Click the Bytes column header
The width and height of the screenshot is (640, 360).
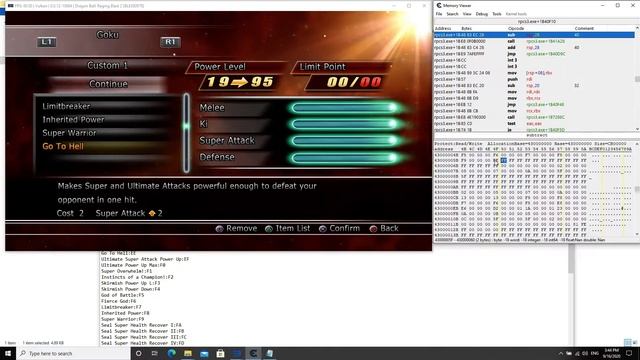click(x=467, y=29)
